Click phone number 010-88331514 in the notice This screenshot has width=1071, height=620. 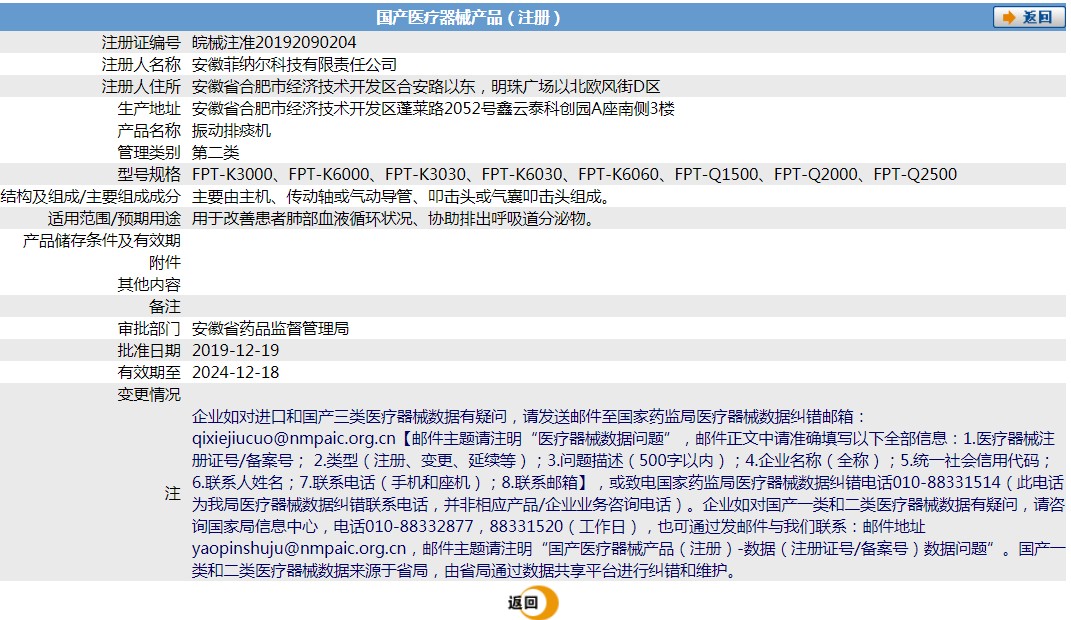pyautogui.click(x=947, y=482)
